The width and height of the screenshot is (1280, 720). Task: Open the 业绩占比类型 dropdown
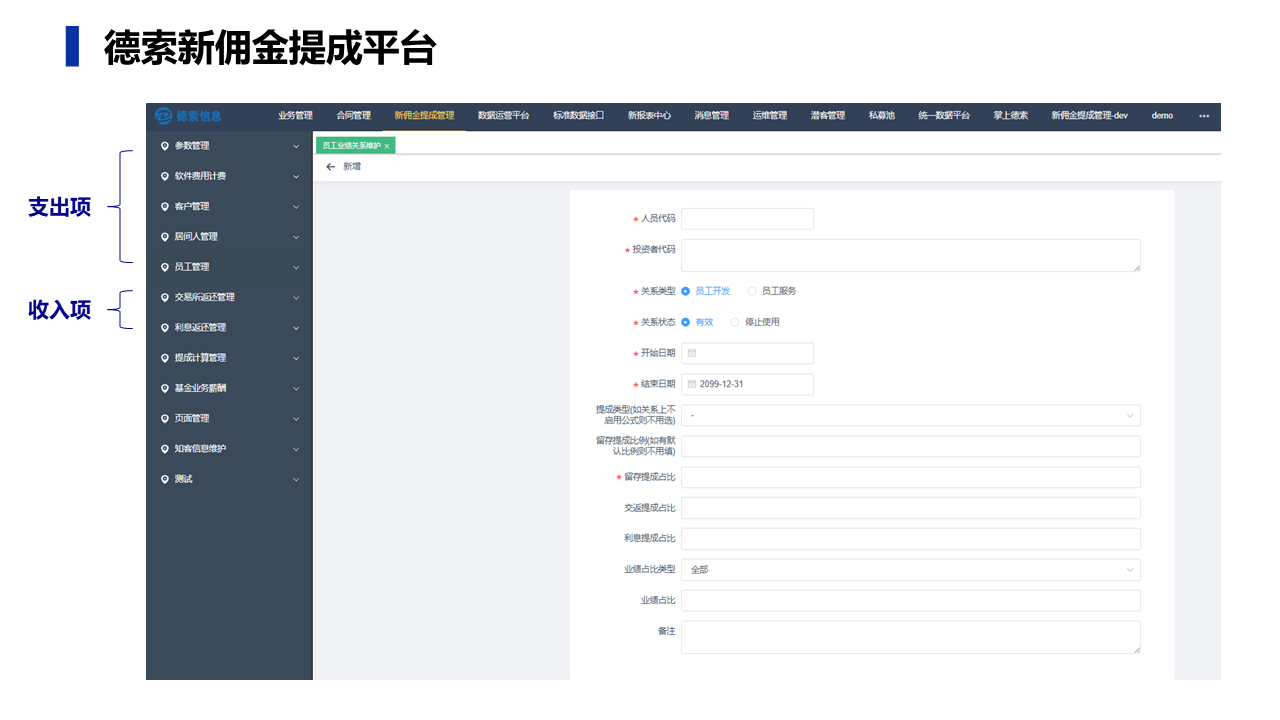[911, 570]
